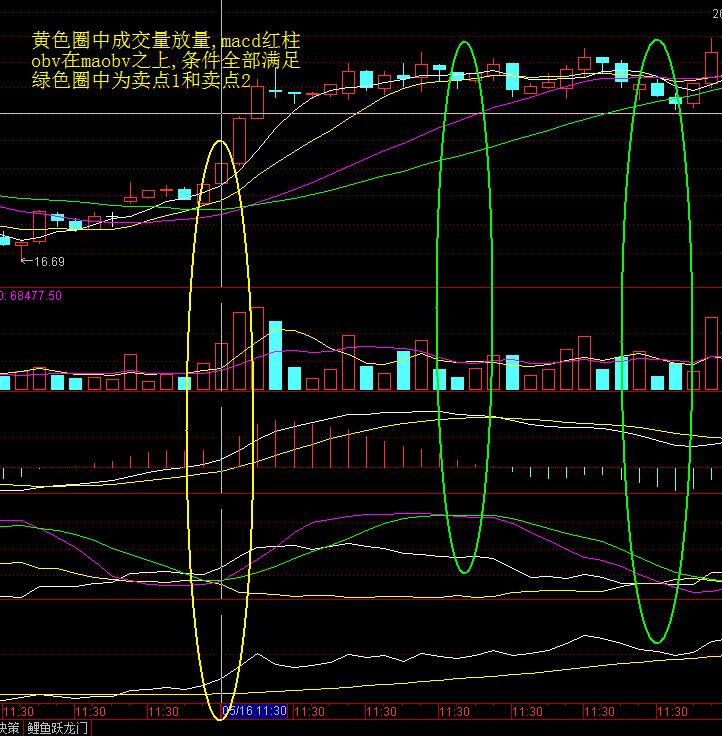Click the bottom of the right green ellipse
The width and height of the screenshot is (722, 736).
pyautogui.click(x=656, y=642)
